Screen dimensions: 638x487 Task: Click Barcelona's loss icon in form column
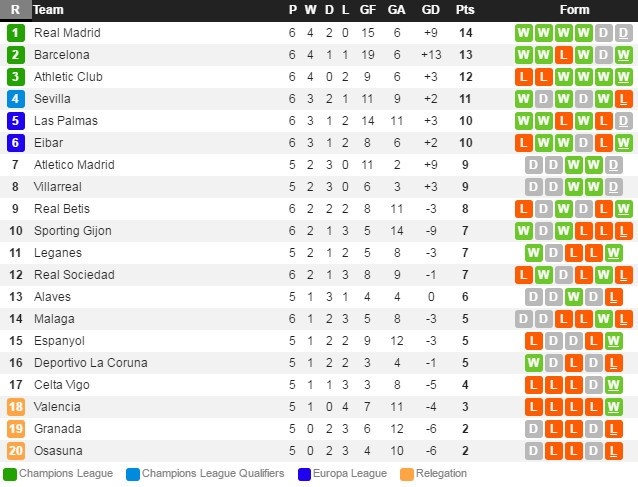pos(563,55)
